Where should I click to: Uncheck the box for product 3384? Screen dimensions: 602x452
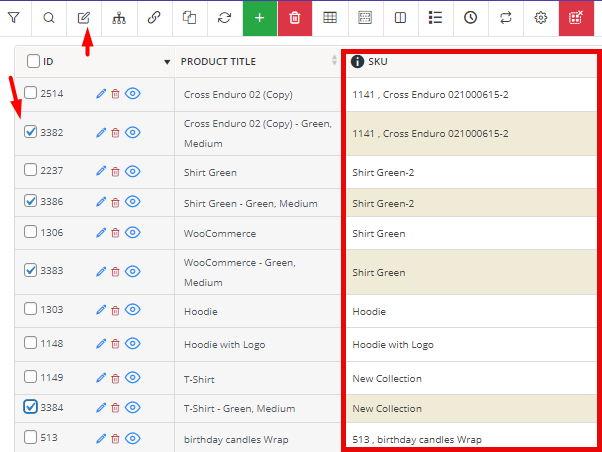[30, 407]
